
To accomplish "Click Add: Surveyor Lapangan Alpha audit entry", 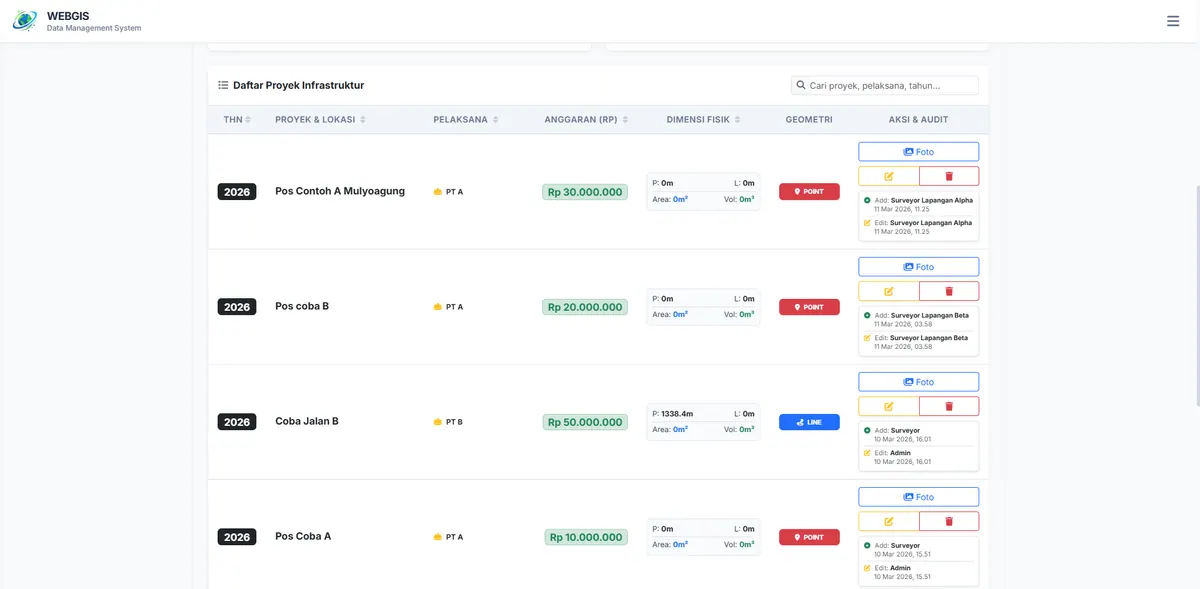I will click(918, 204).
